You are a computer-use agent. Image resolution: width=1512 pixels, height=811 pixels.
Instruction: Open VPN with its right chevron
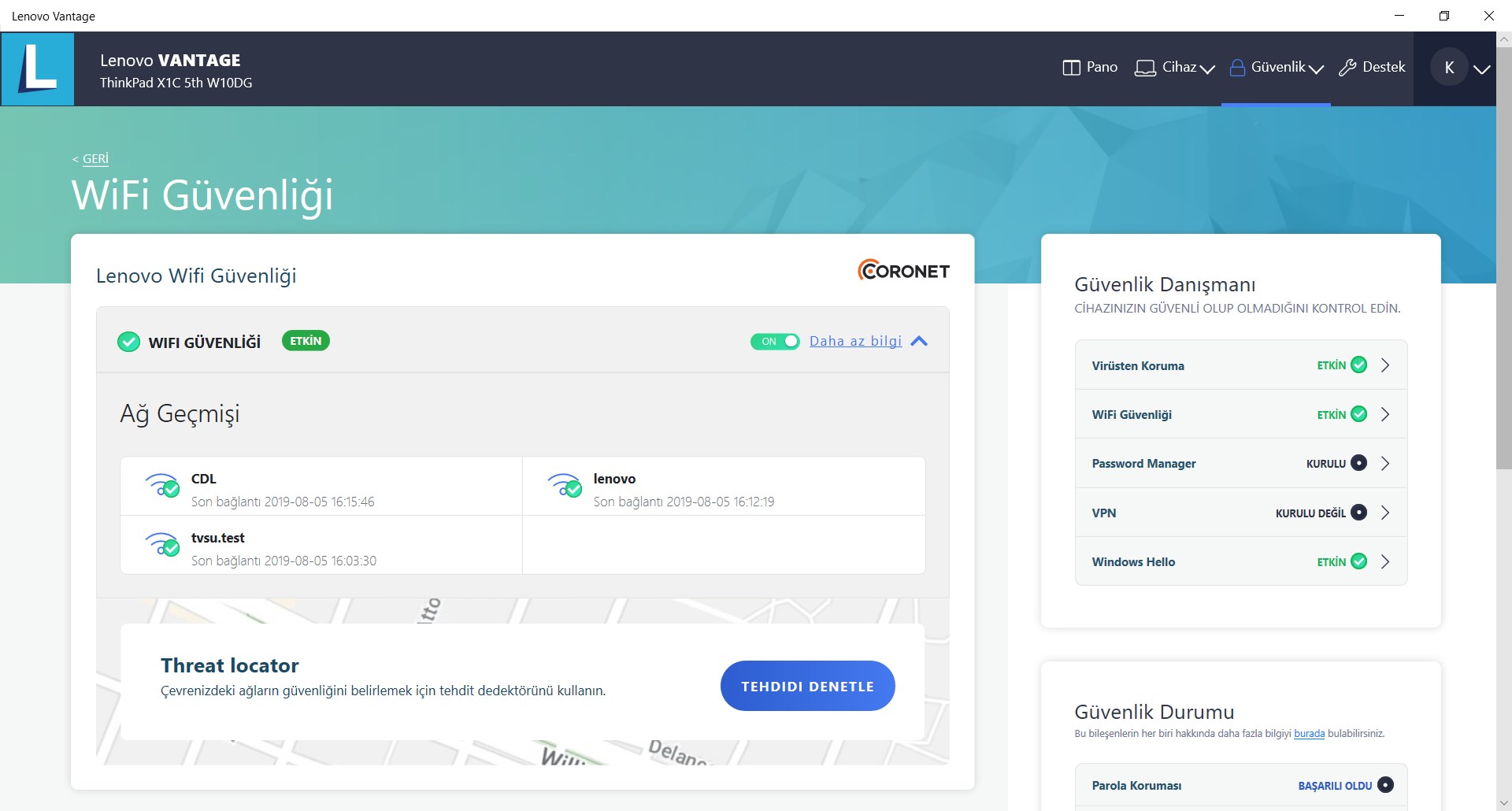click(x=1385, y=513)
